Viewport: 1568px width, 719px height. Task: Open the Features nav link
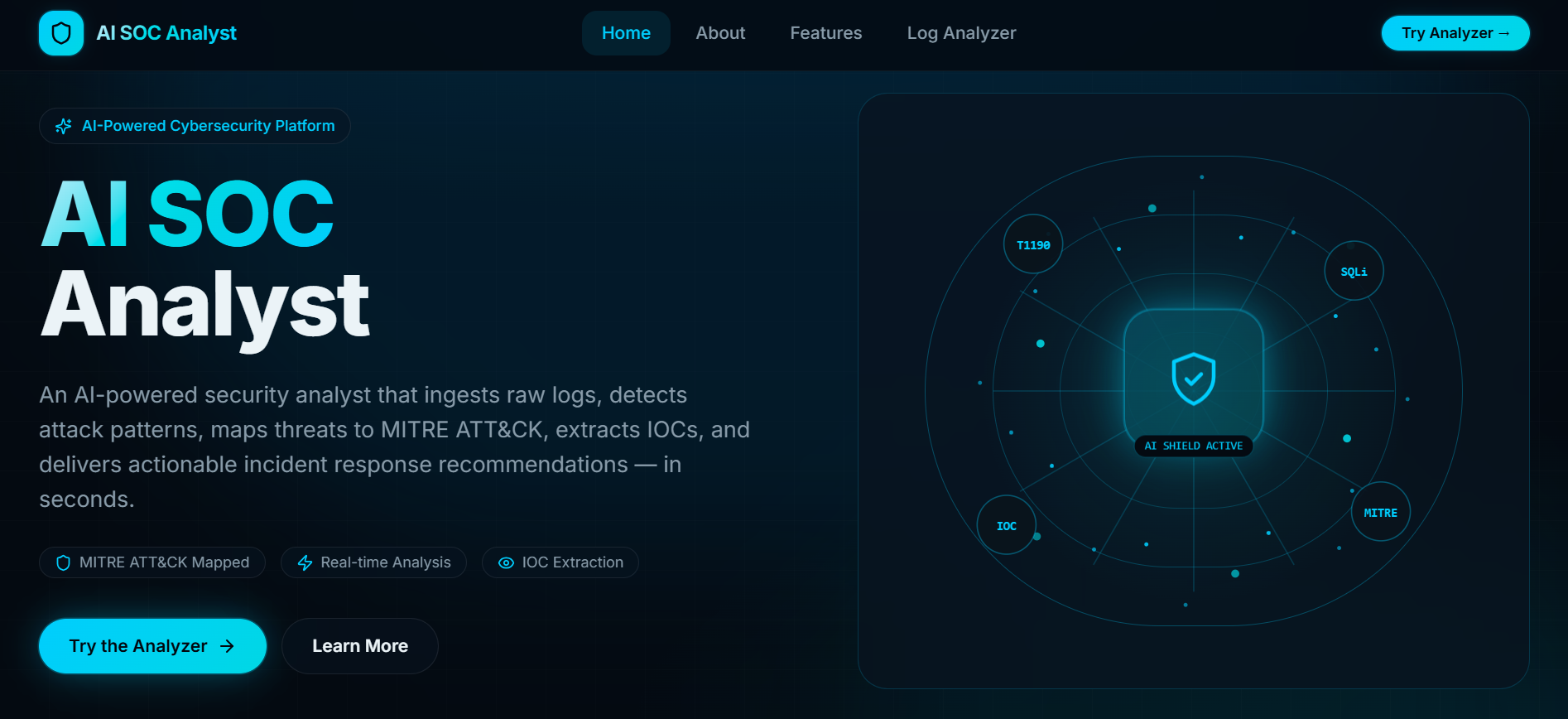click(x=825, y=33)
